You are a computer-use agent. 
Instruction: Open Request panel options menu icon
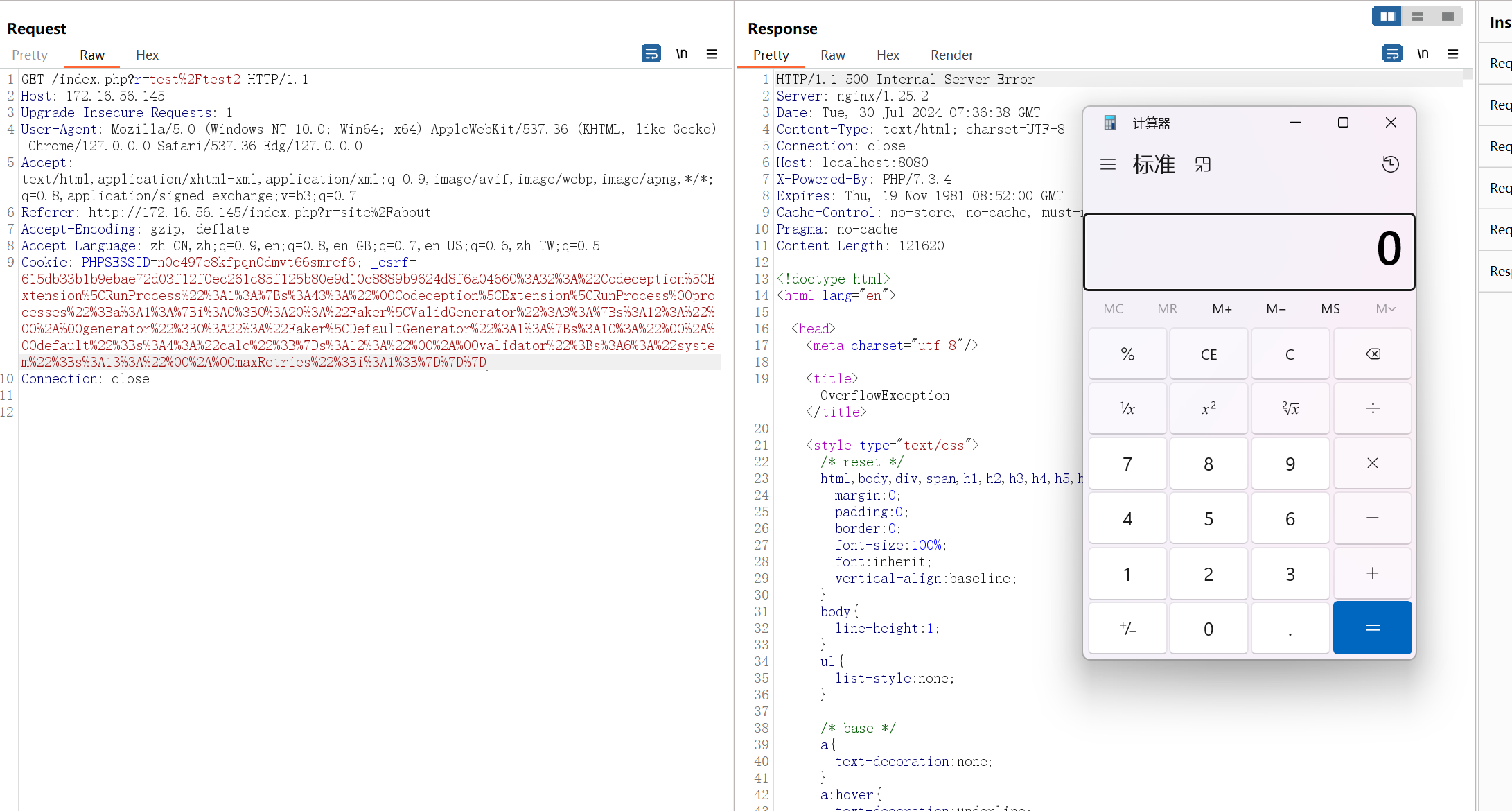712,54
